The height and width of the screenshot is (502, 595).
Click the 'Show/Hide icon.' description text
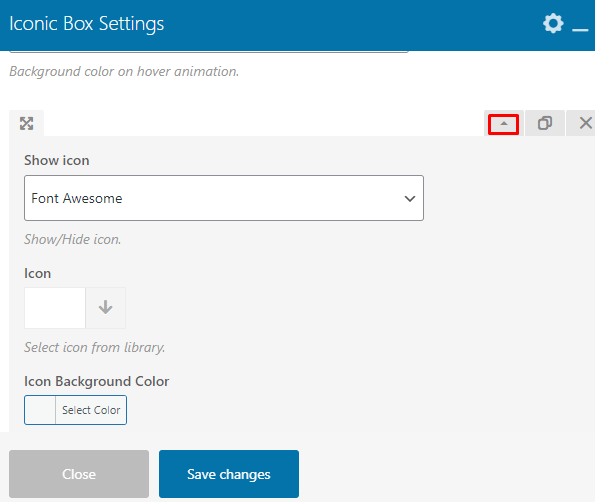coord(72,239)
